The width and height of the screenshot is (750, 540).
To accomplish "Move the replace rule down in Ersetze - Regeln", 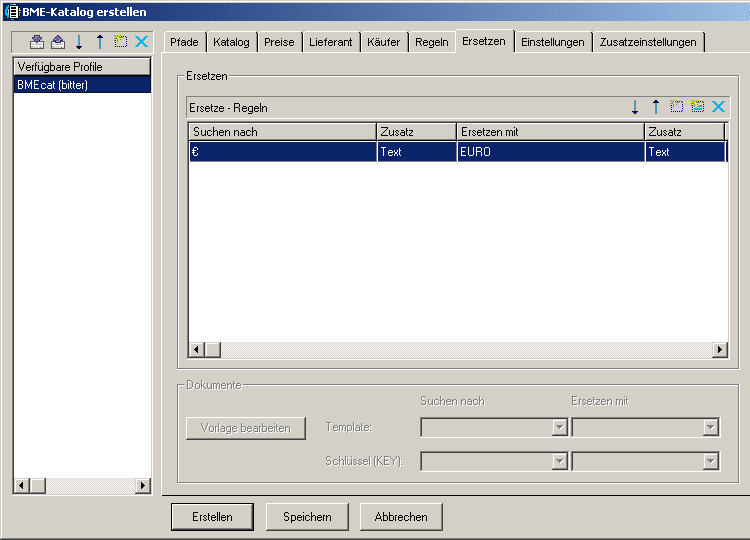I will pyautogui.click(x=635, y=107).
